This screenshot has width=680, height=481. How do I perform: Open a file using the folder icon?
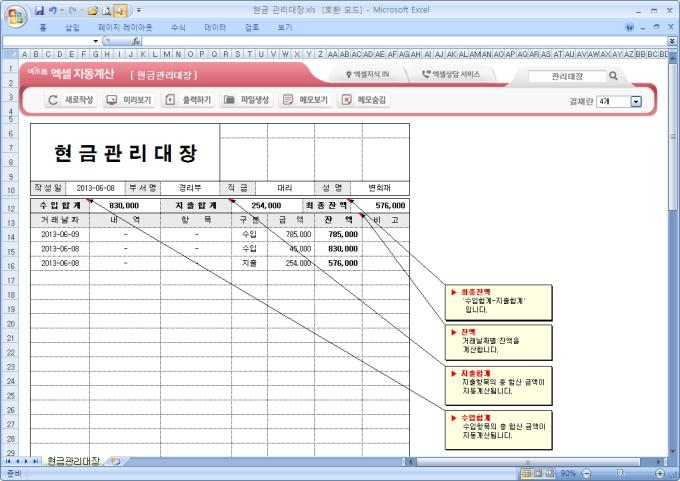(x=92, y=10)
